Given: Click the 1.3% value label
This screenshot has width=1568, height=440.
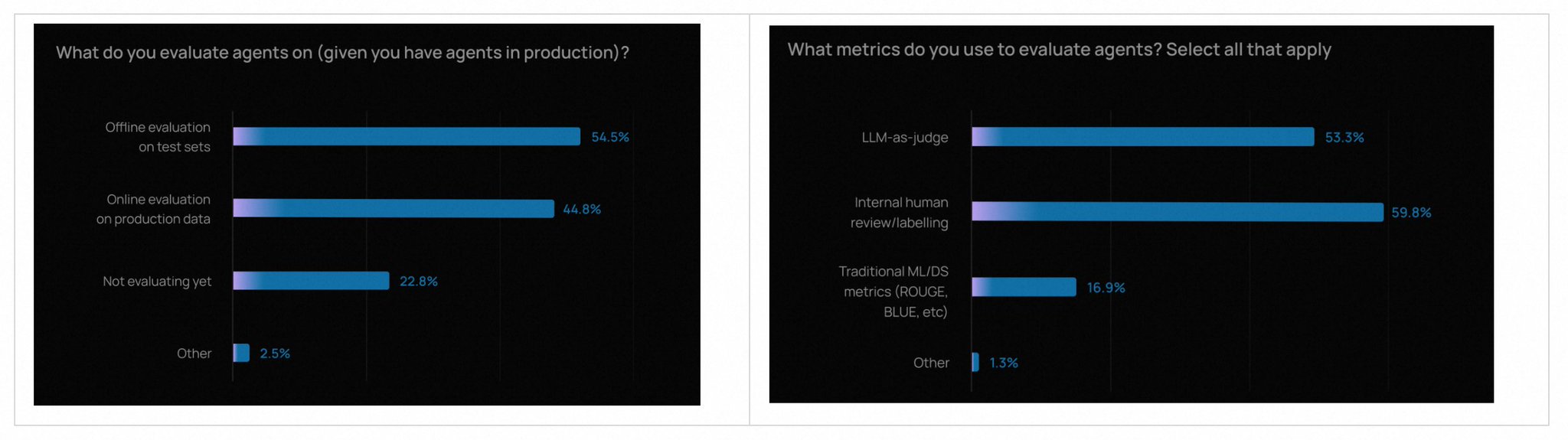Looking at the screenshot, I should pos(1004,363).
